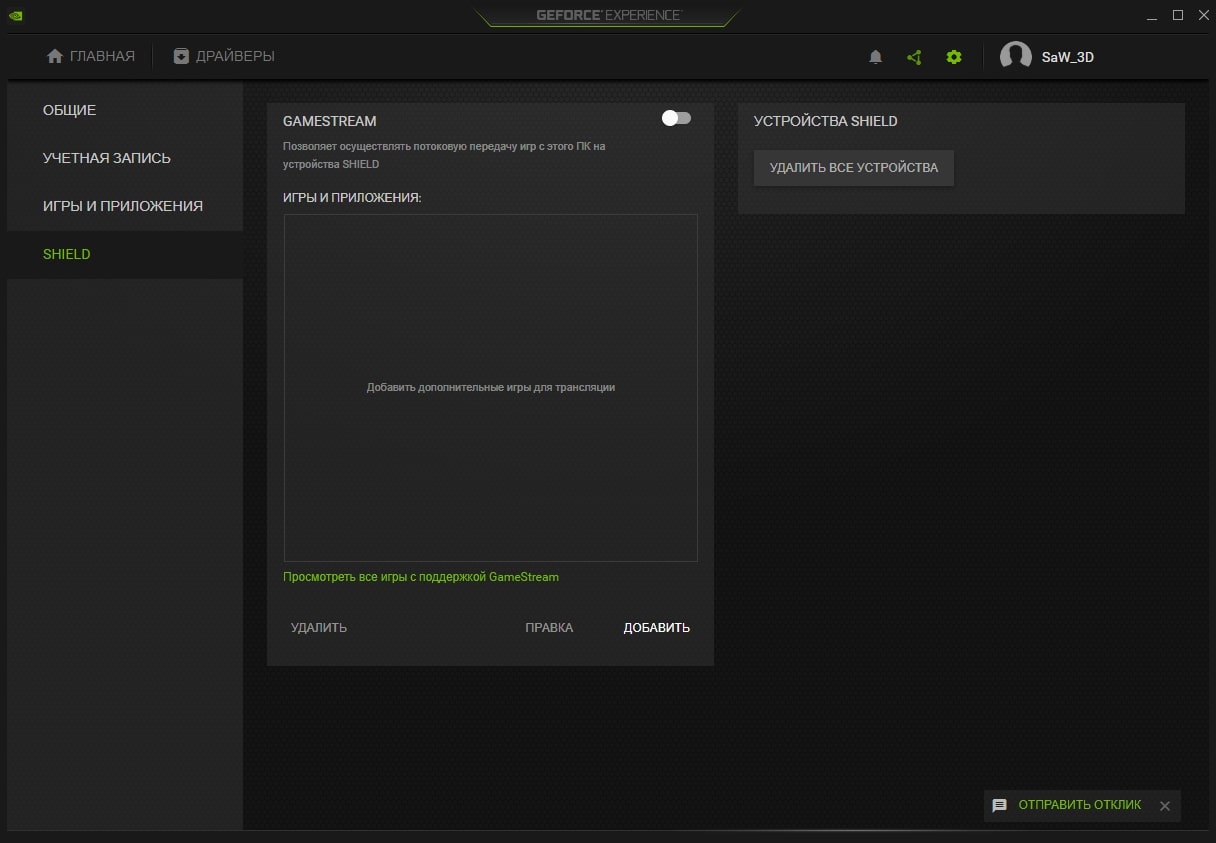
Task: Click the NVIDIA logo icon
Action: click(16, 15)
